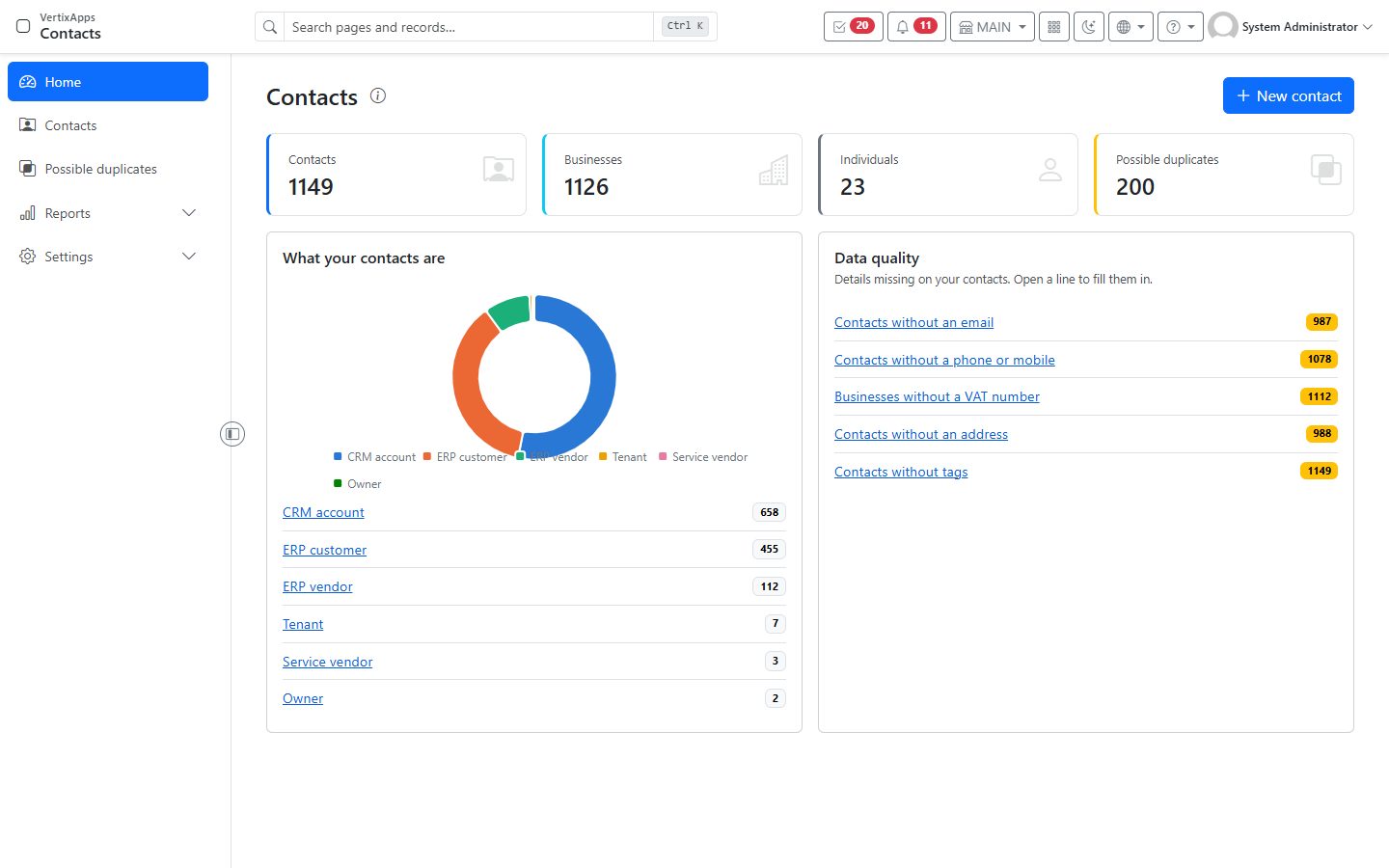Expand the Settings sidebar section
This screenshot has width=1389, height=868.
[x=108, y=257]
